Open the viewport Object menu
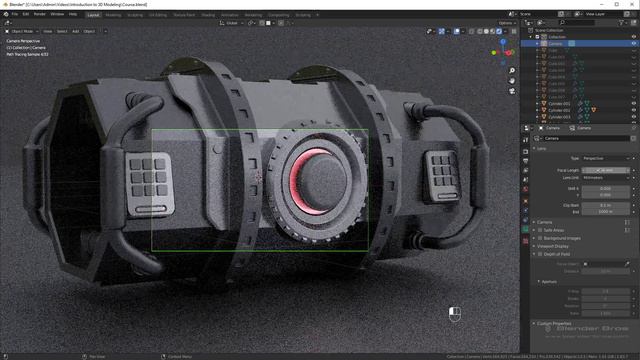This screenshot has height=360, width=640. tap(89, 31)
